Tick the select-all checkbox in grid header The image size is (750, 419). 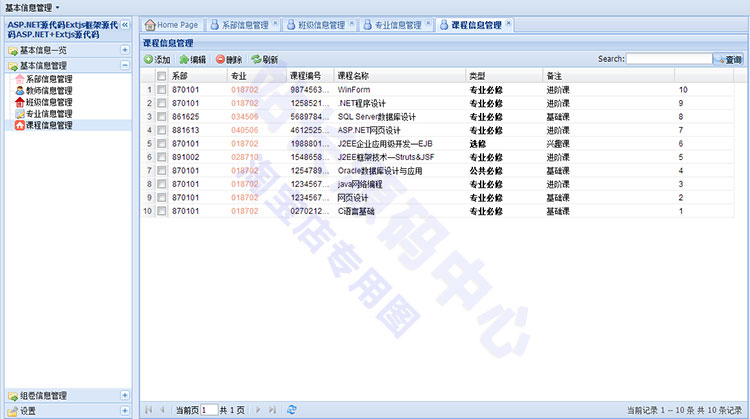pyautogui.click(x=161, y=76)
